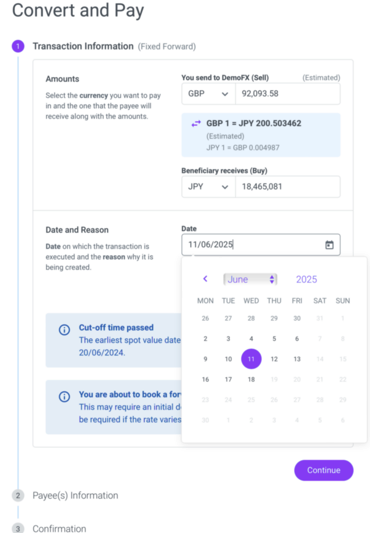Click the buy amount field showing 18,465,081

click(288, 187)
